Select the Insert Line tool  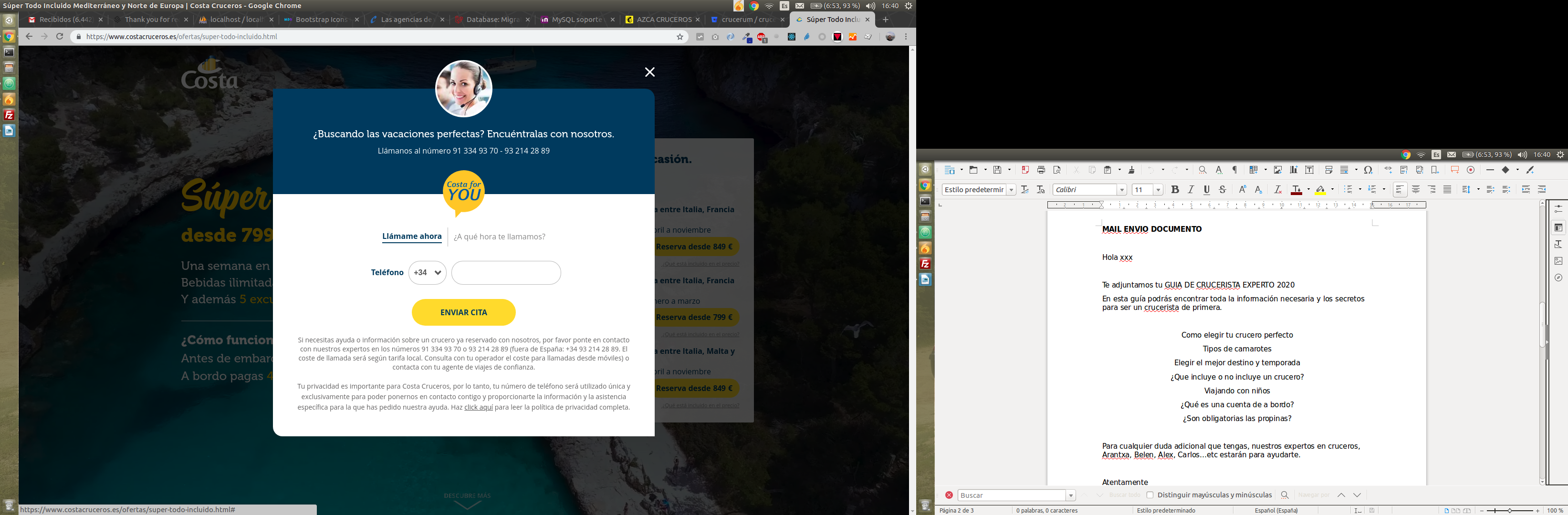point(1490,170)
